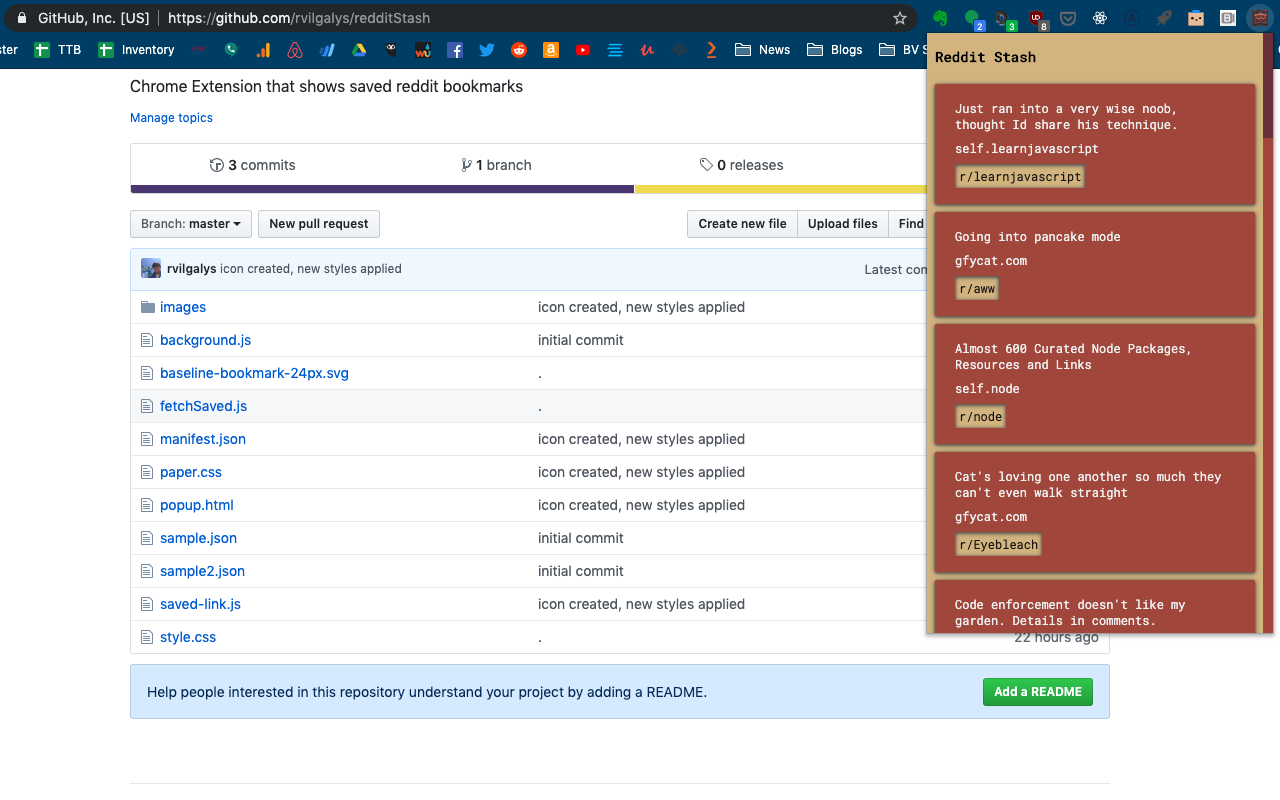Click the padlock site info icon

point(22,18)
